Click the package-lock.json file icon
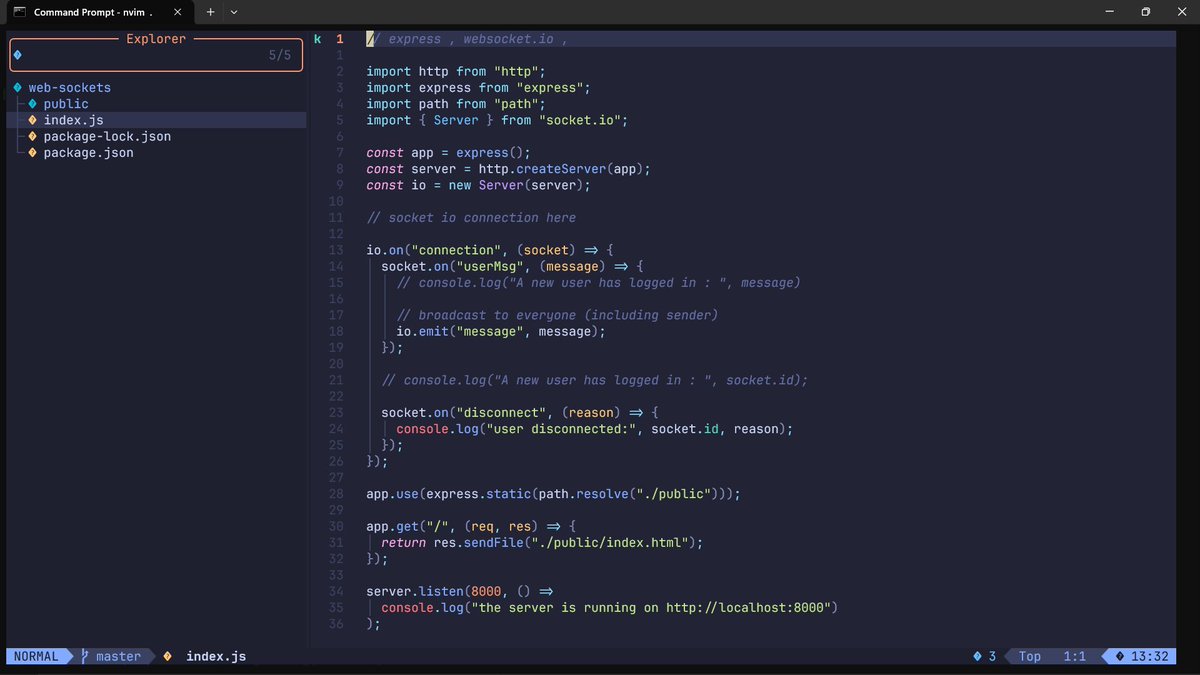The width and height of the screenshot is (1200, 675). pyautogui.click(x=33, y=136)
